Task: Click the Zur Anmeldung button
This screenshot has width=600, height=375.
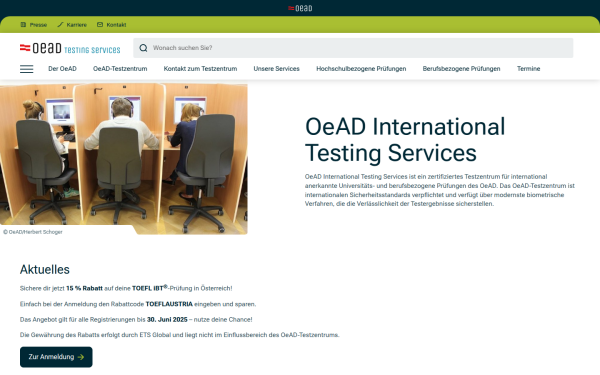Action: coord(56,357)
